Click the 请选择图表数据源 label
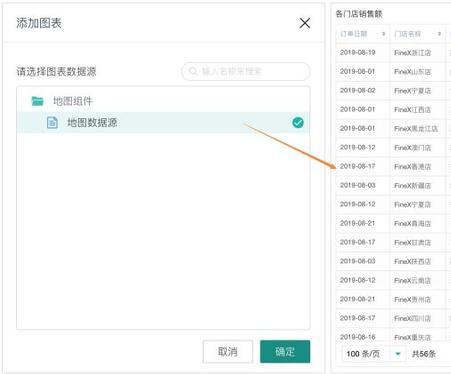 tap(56, 71)
